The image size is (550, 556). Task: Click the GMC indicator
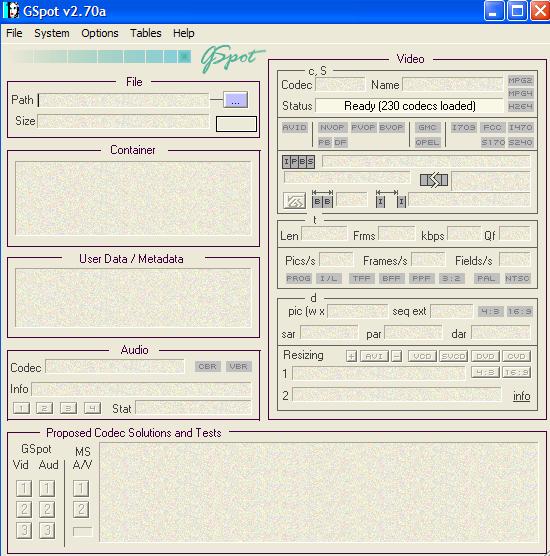[x=427, y=127]
